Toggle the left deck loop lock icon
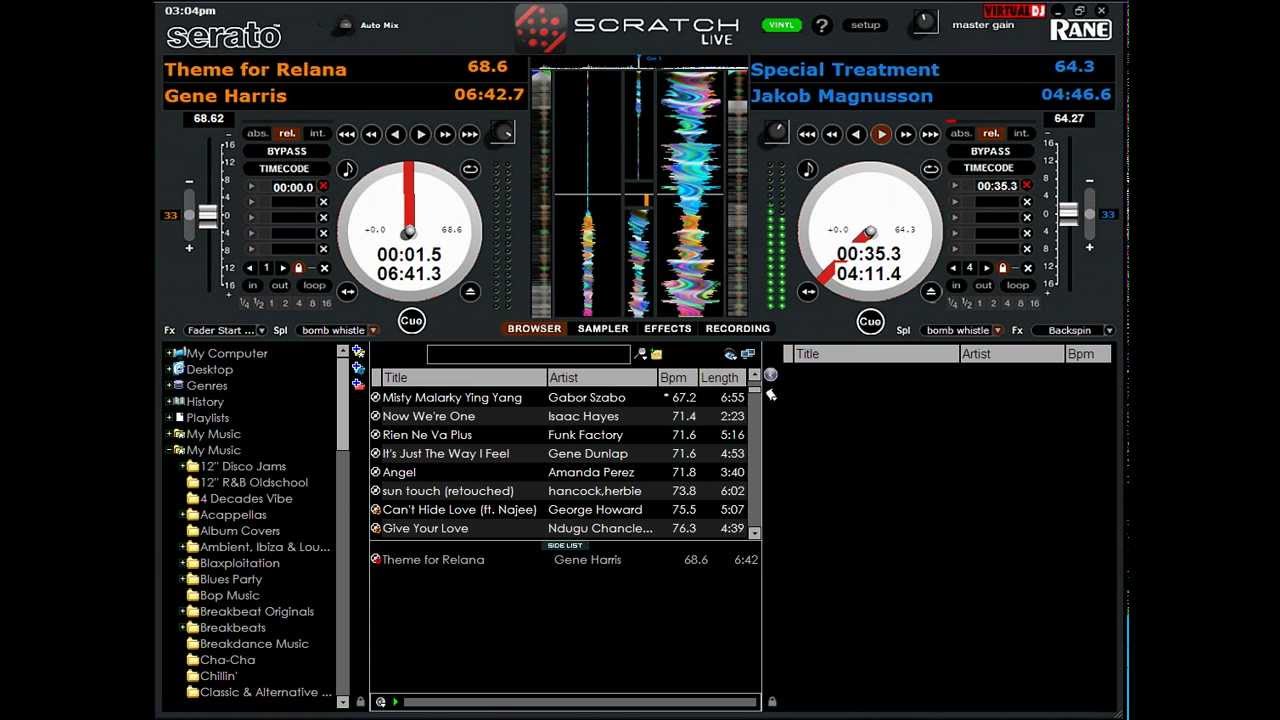The image size is (1280, 720). 299,268
